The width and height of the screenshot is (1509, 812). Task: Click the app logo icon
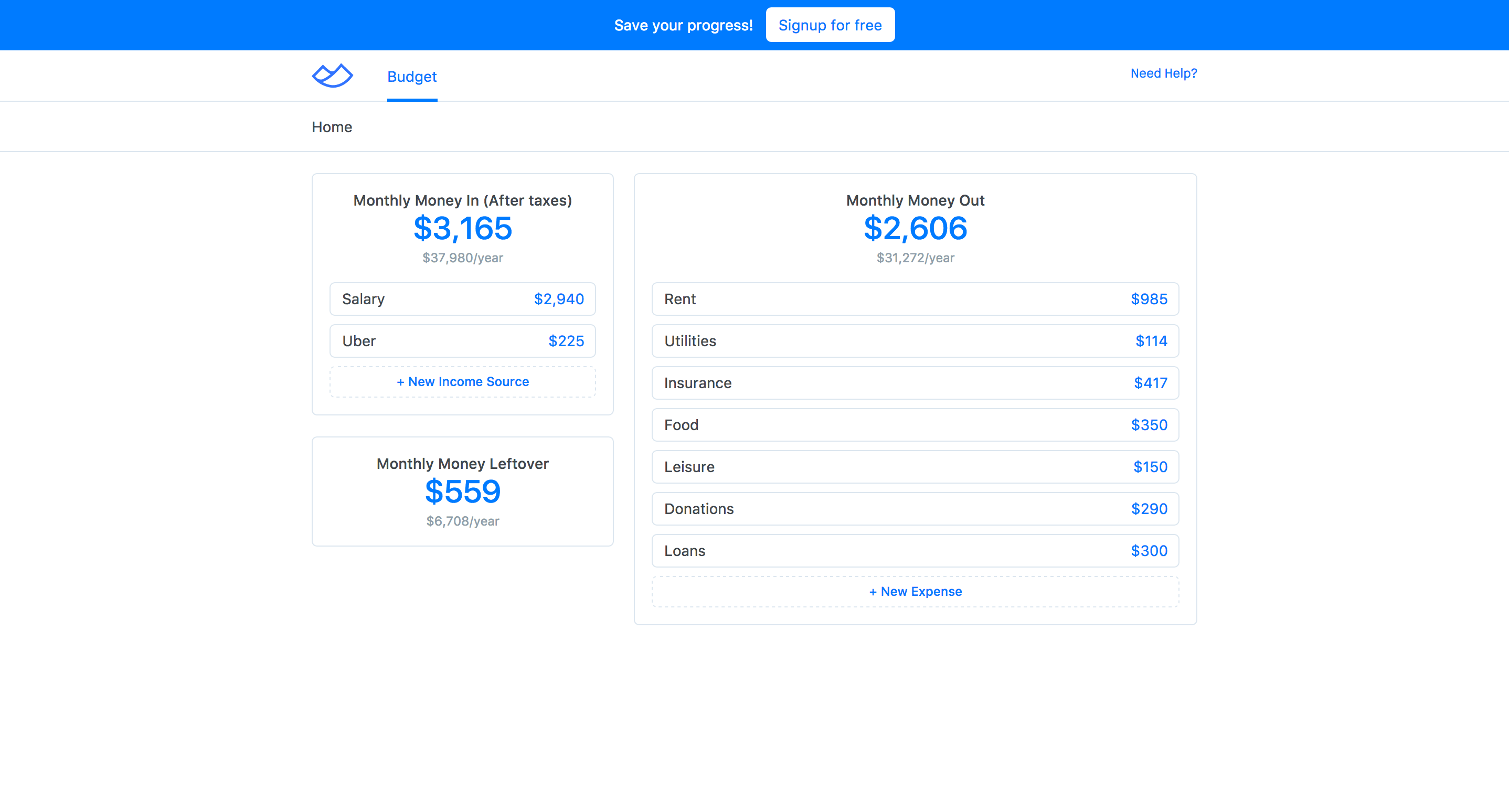[x=332, y=76]
